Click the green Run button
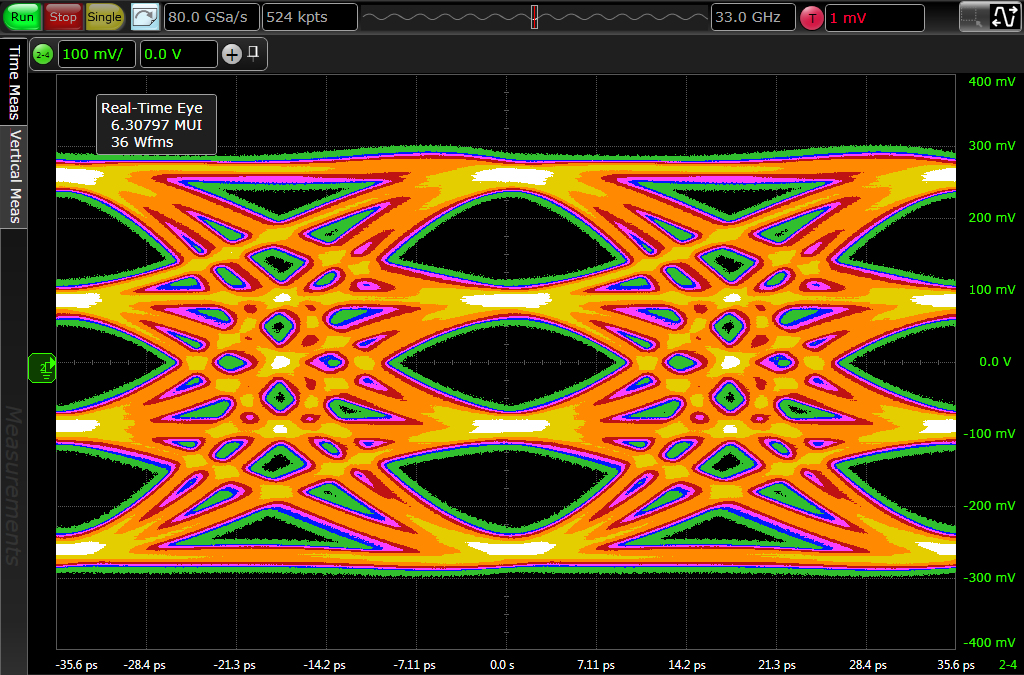Image resolution: width=1024 pixels, height=675 pixels. pos(22,17)
